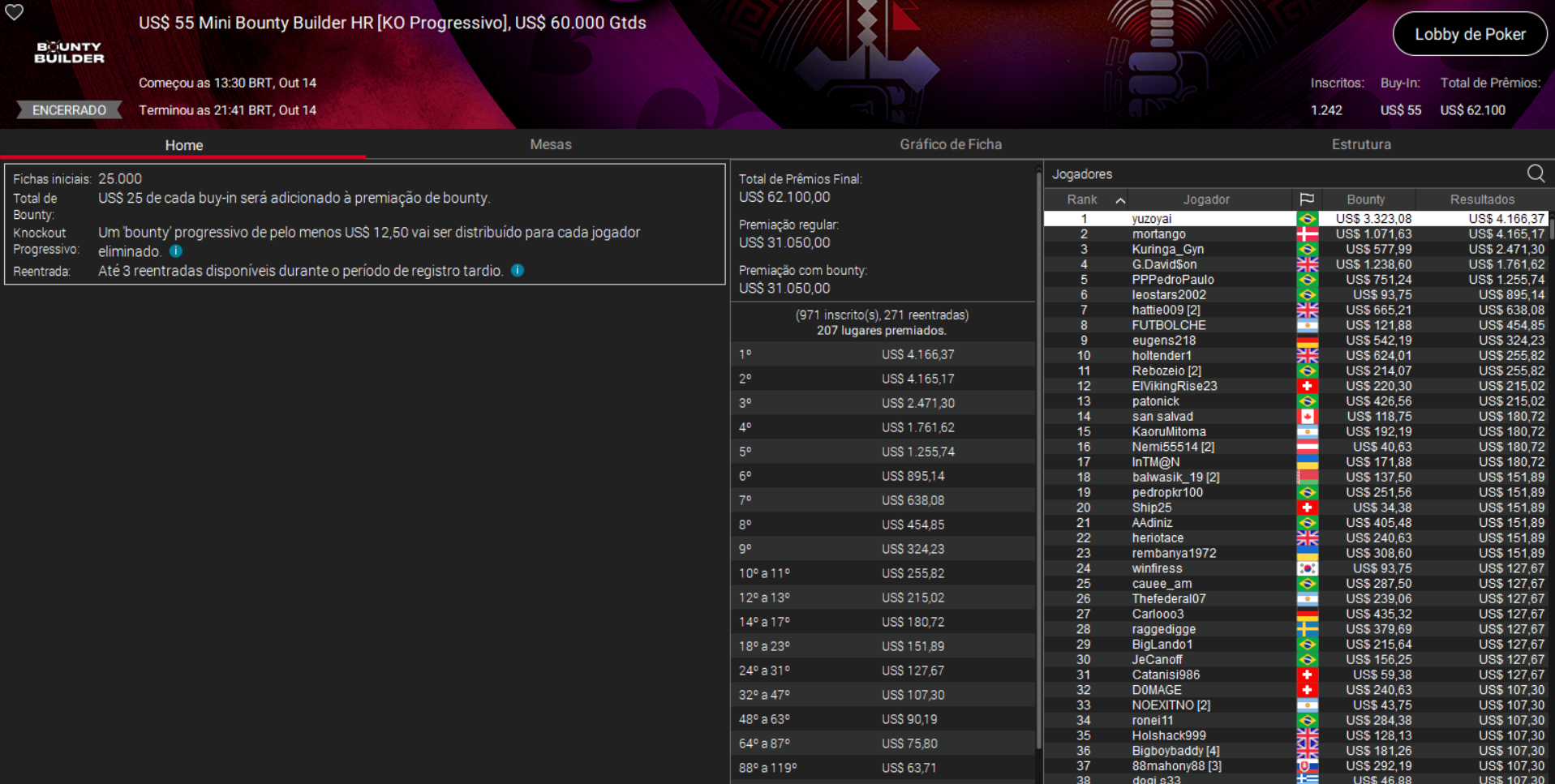Screen dimensions: 1555x784
Task: Click Nemi55514's Austria flag
Action: coord(1307,447)
